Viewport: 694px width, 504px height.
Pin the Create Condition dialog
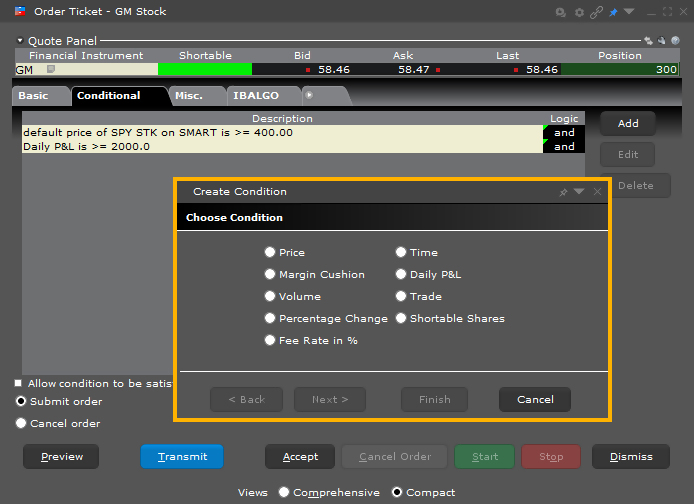coord(563,192)
